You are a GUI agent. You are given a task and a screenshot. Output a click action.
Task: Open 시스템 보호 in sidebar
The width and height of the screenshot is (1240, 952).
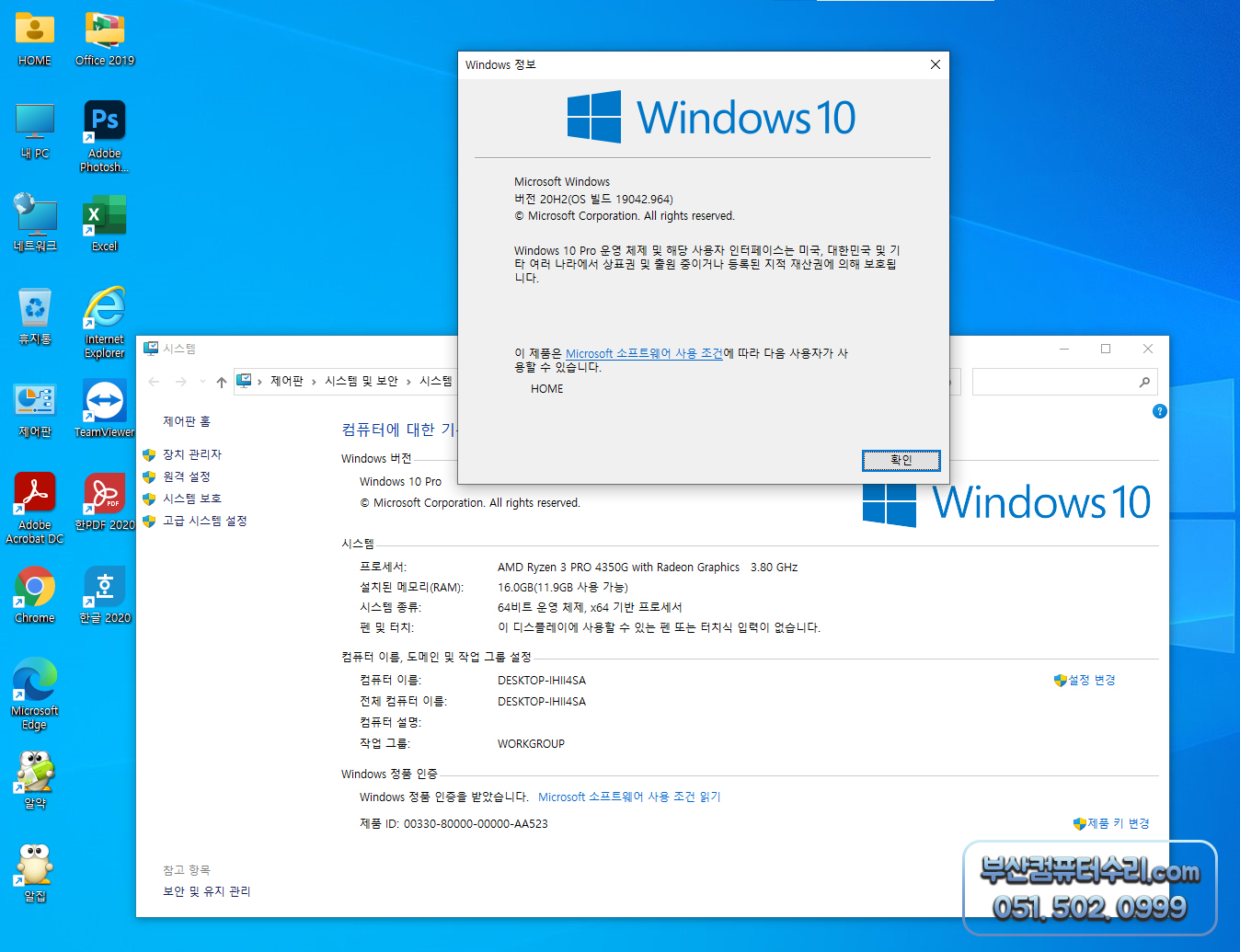(x=192, y=499)
